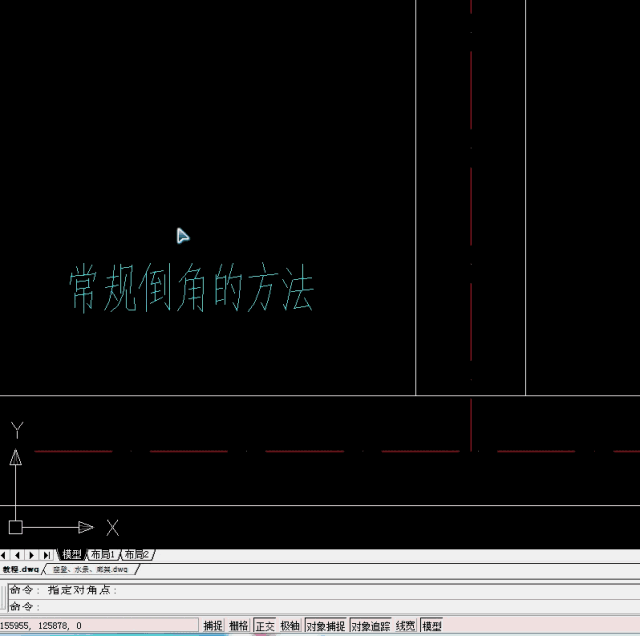This screenshot has height=636, width=640.
Task: Toggle 捕捉 snap mode in status bar
Action: pos(213,626)
